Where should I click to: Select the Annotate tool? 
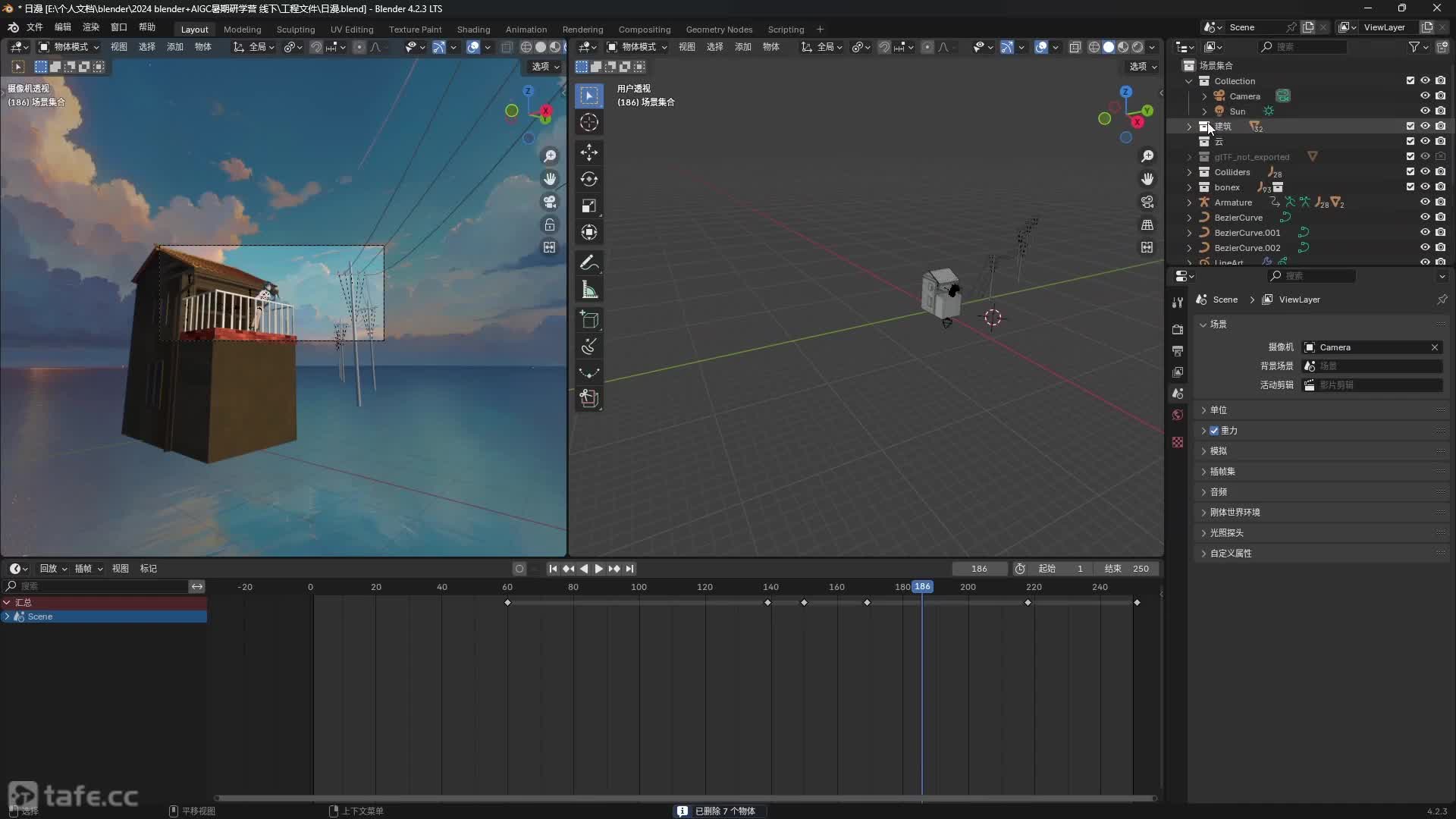click(589, 263)
